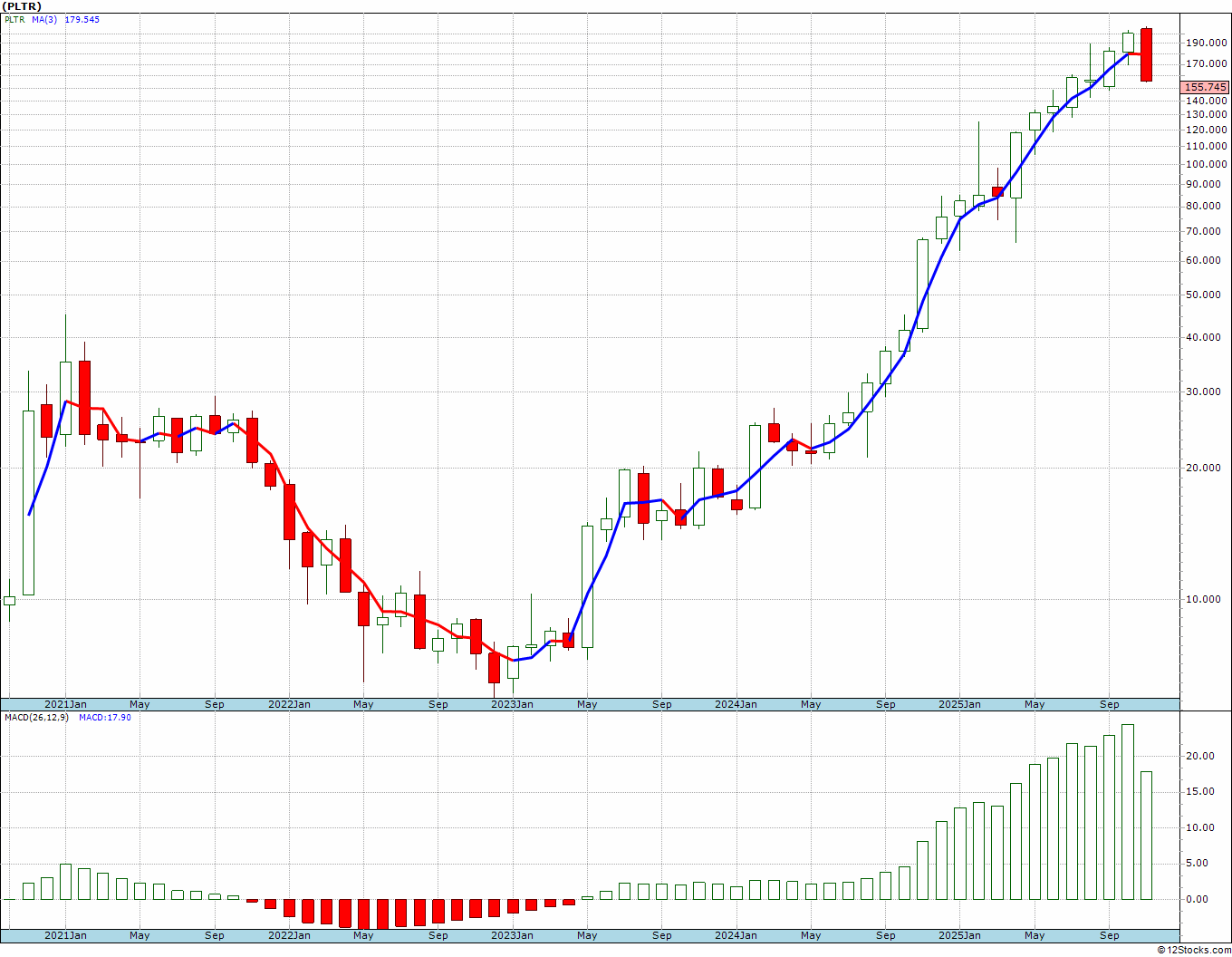Select 2025Jan on the price chart time axis
The width and height of the screenshot is (1232, 957).
pyautogui.click(x=959, y=704)
